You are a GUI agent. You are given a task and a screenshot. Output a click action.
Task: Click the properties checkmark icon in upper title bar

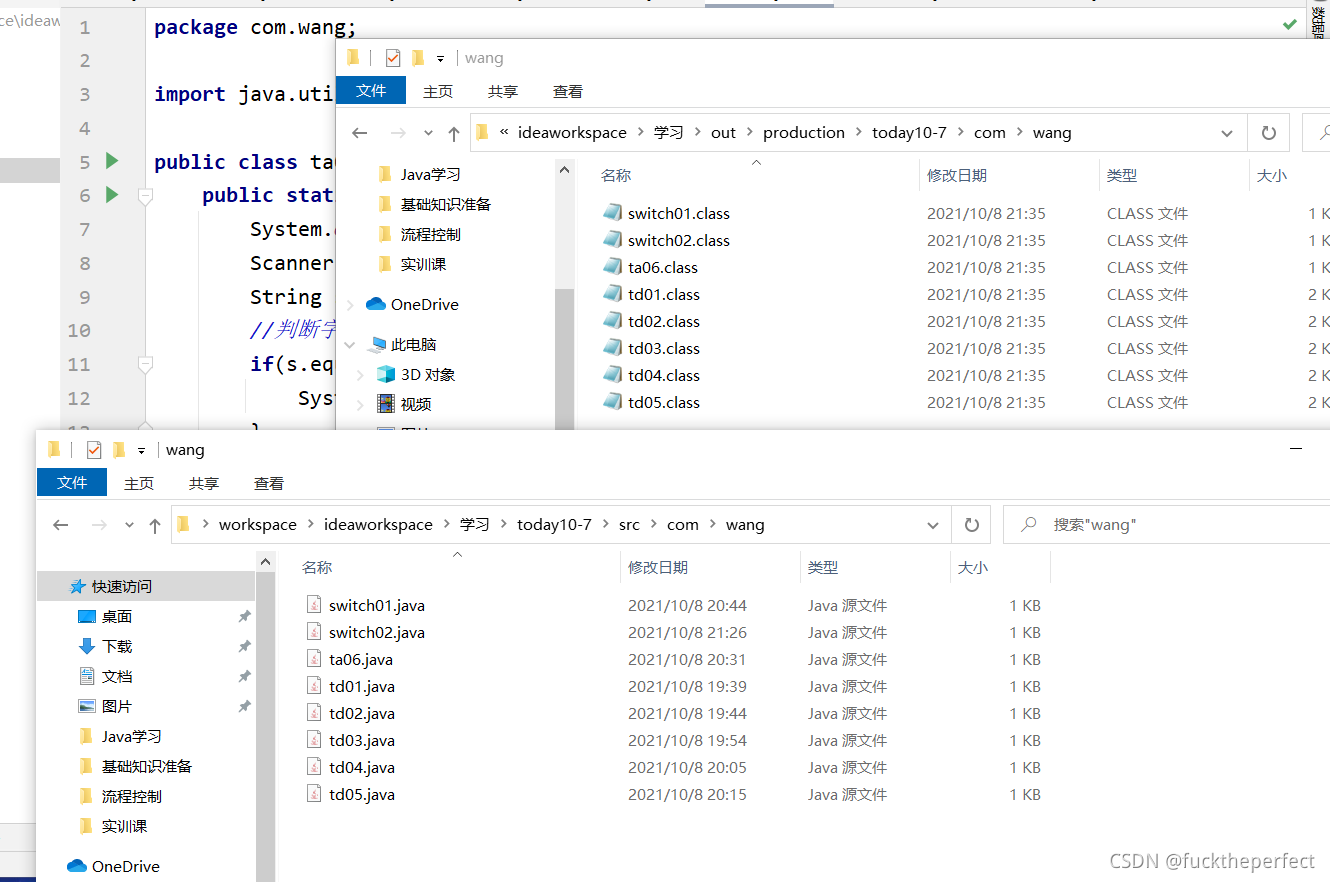(393, 58)
